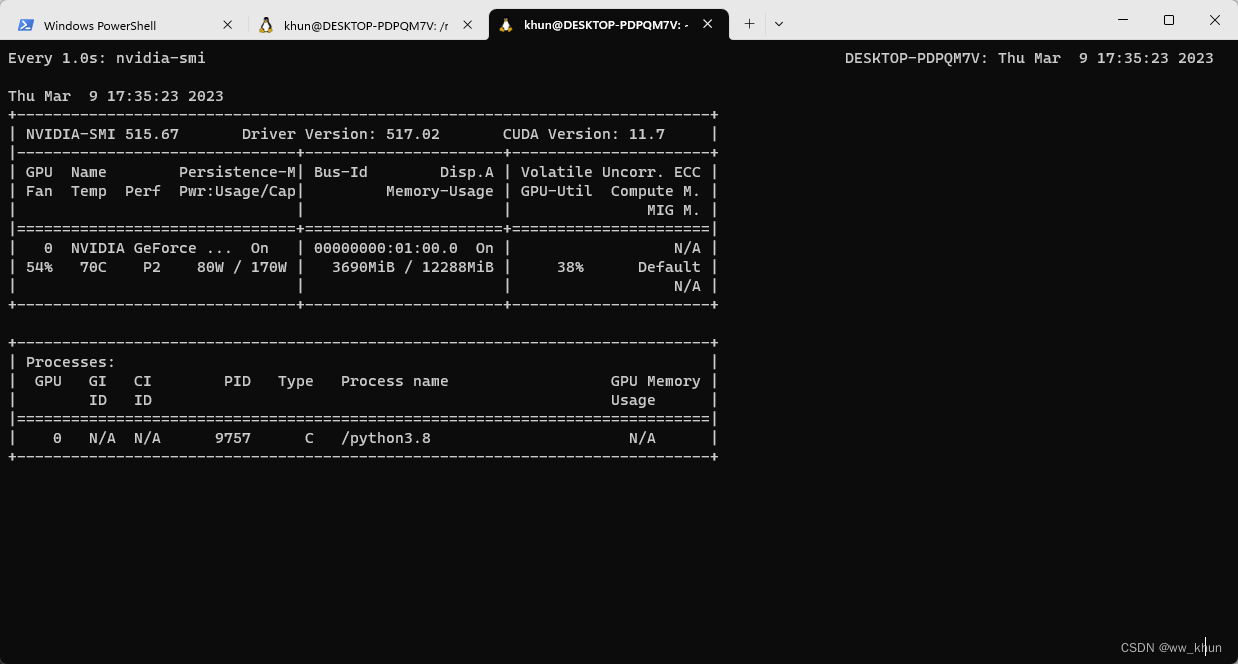Click the 'NVIDIA-SMI 515.67' version text

pyautogui.click(x=102, y=134)
